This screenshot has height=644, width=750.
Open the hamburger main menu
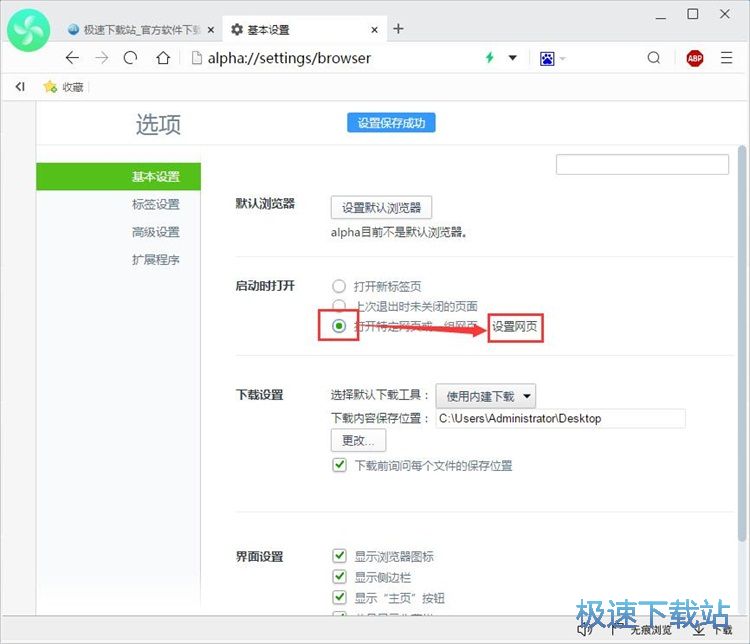coord(727,58)
